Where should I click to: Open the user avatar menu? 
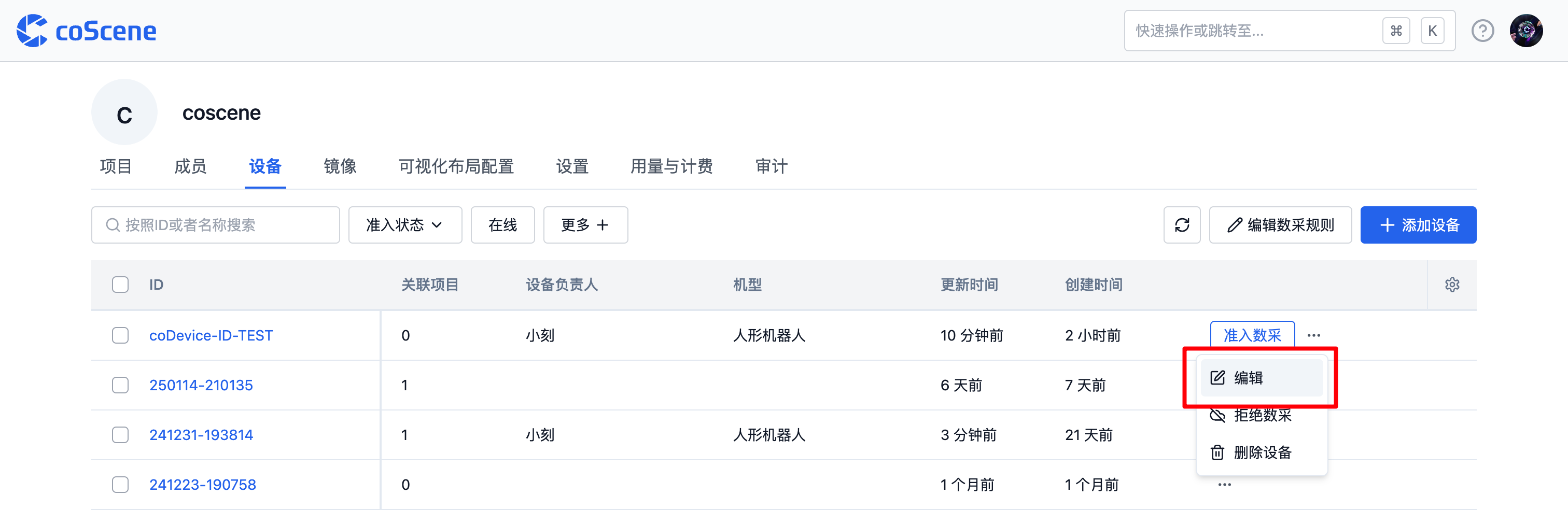[x=1526, y=31]
